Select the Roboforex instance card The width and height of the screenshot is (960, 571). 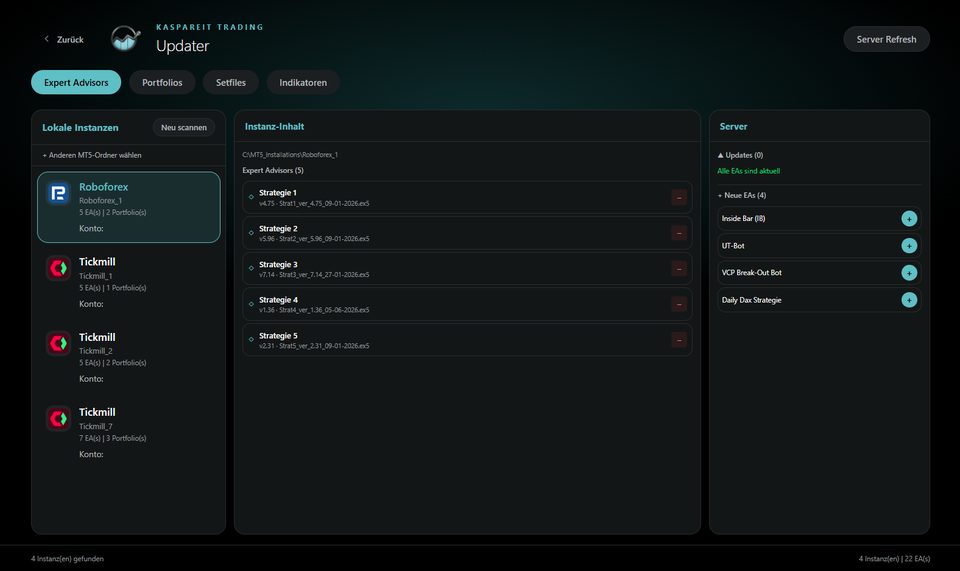[129, 207]
